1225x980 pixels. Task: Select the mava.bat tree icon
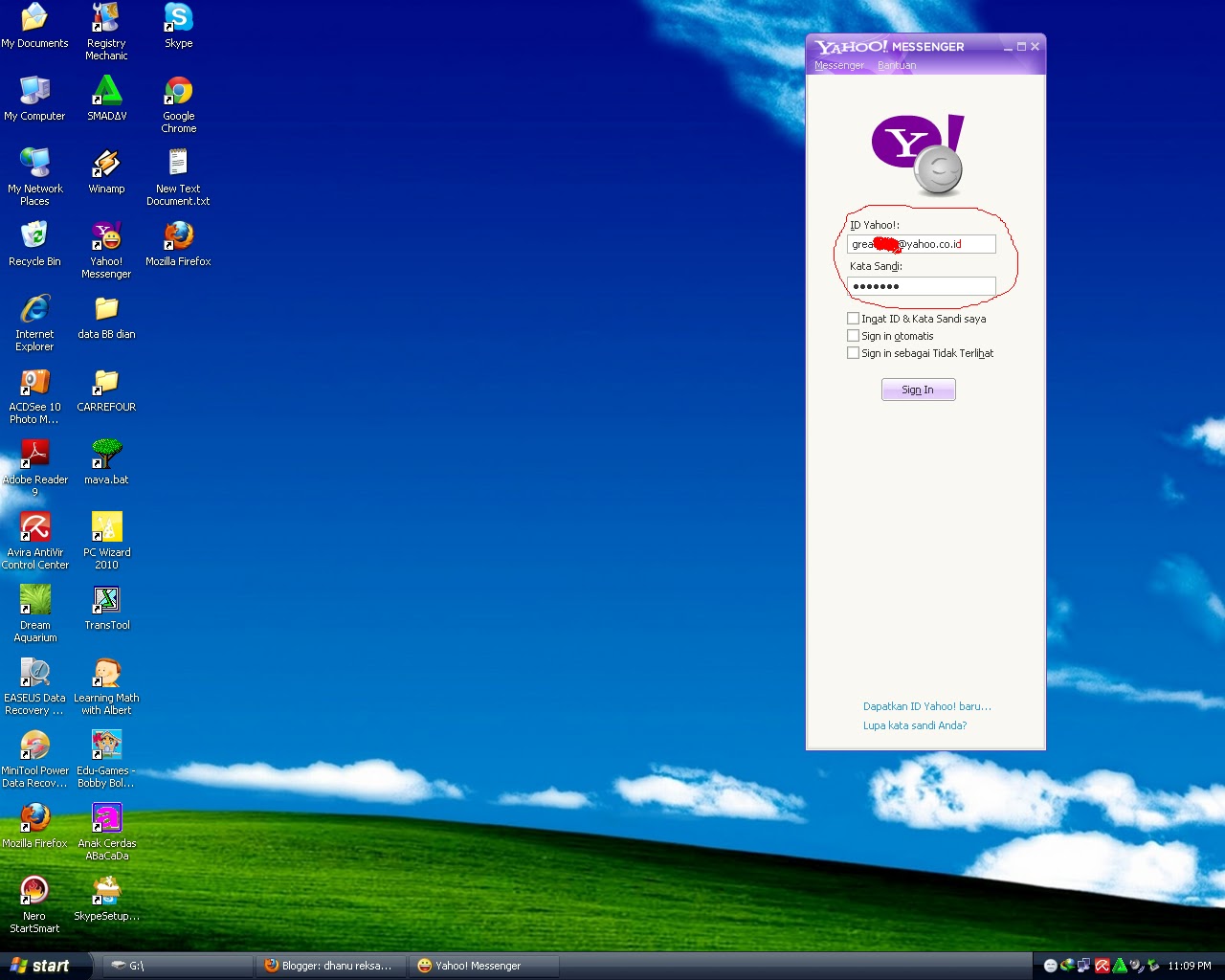click(x=106, y=462)
